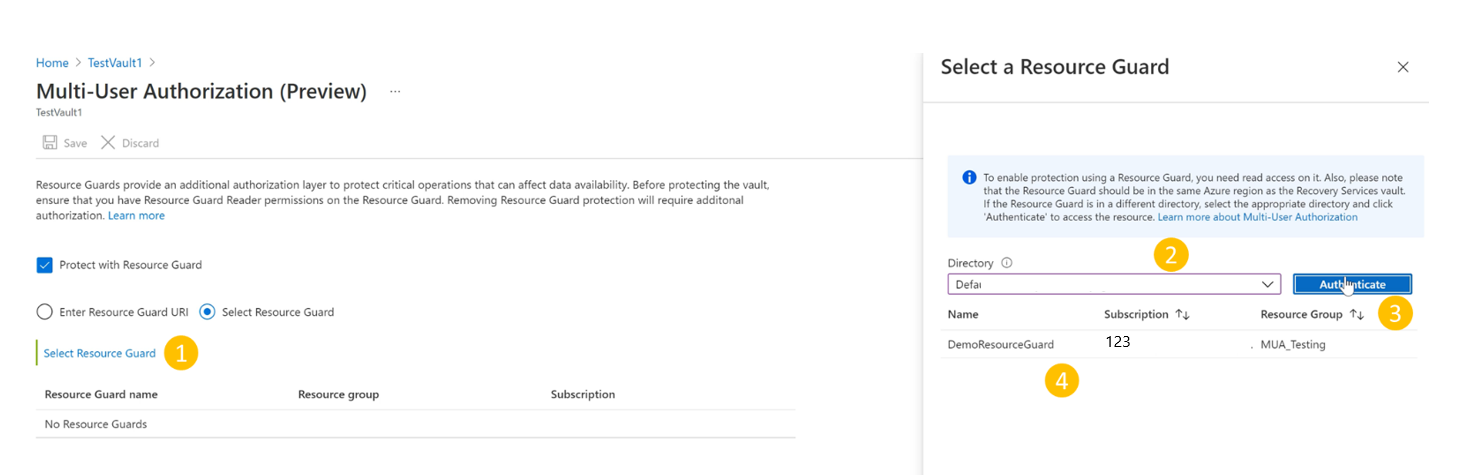Select Enter Resource Guard URI radio
The image size is (1460, 475).
coord(44,312)
